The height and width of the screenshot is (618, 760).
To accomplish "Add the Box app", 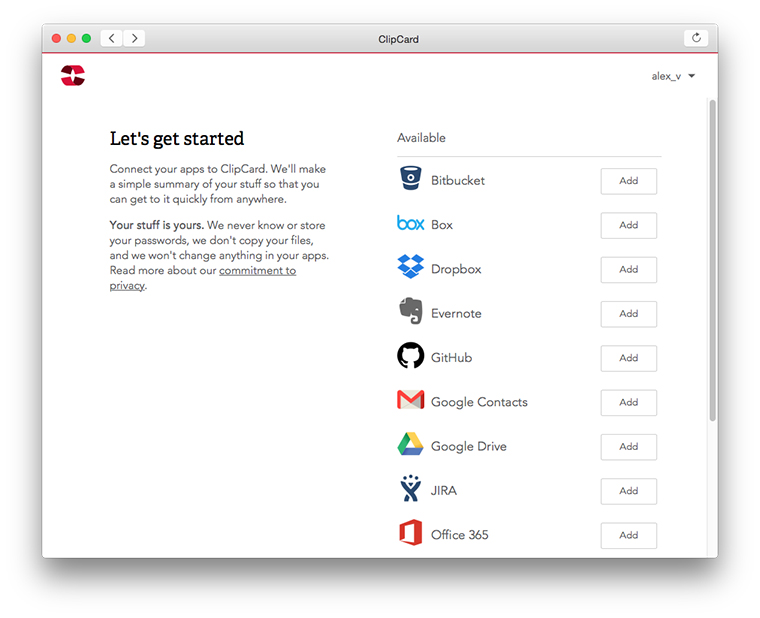I will [629, 225].
